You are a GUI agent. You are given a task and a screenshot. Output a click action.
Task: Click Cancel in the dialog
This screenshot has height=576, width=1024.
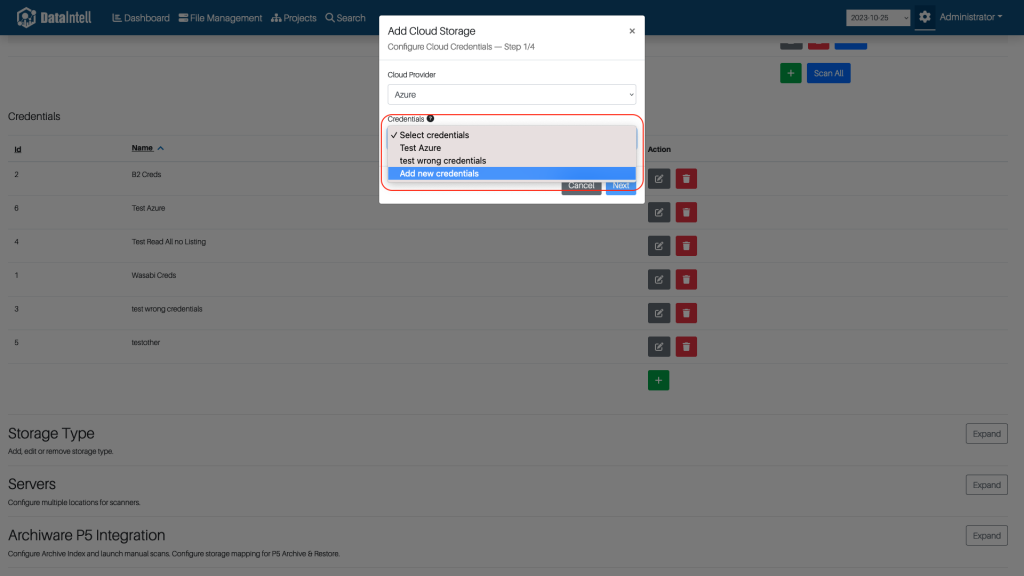[581, 186]
